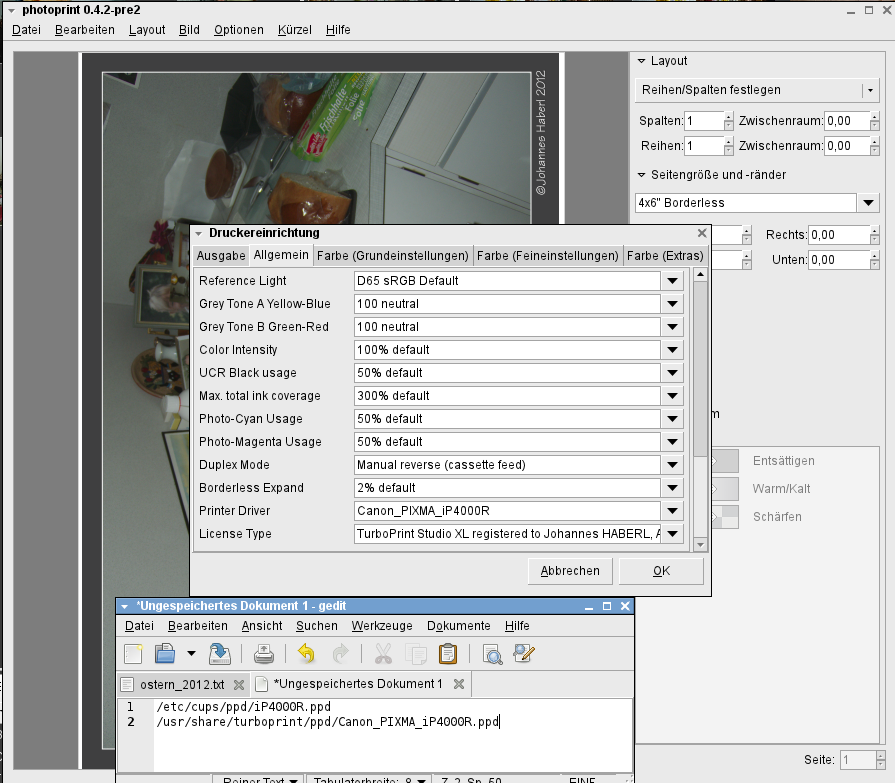The image size is (895, 783).
Task: Confirm the printer setup with OK
Action: (661, 571)
